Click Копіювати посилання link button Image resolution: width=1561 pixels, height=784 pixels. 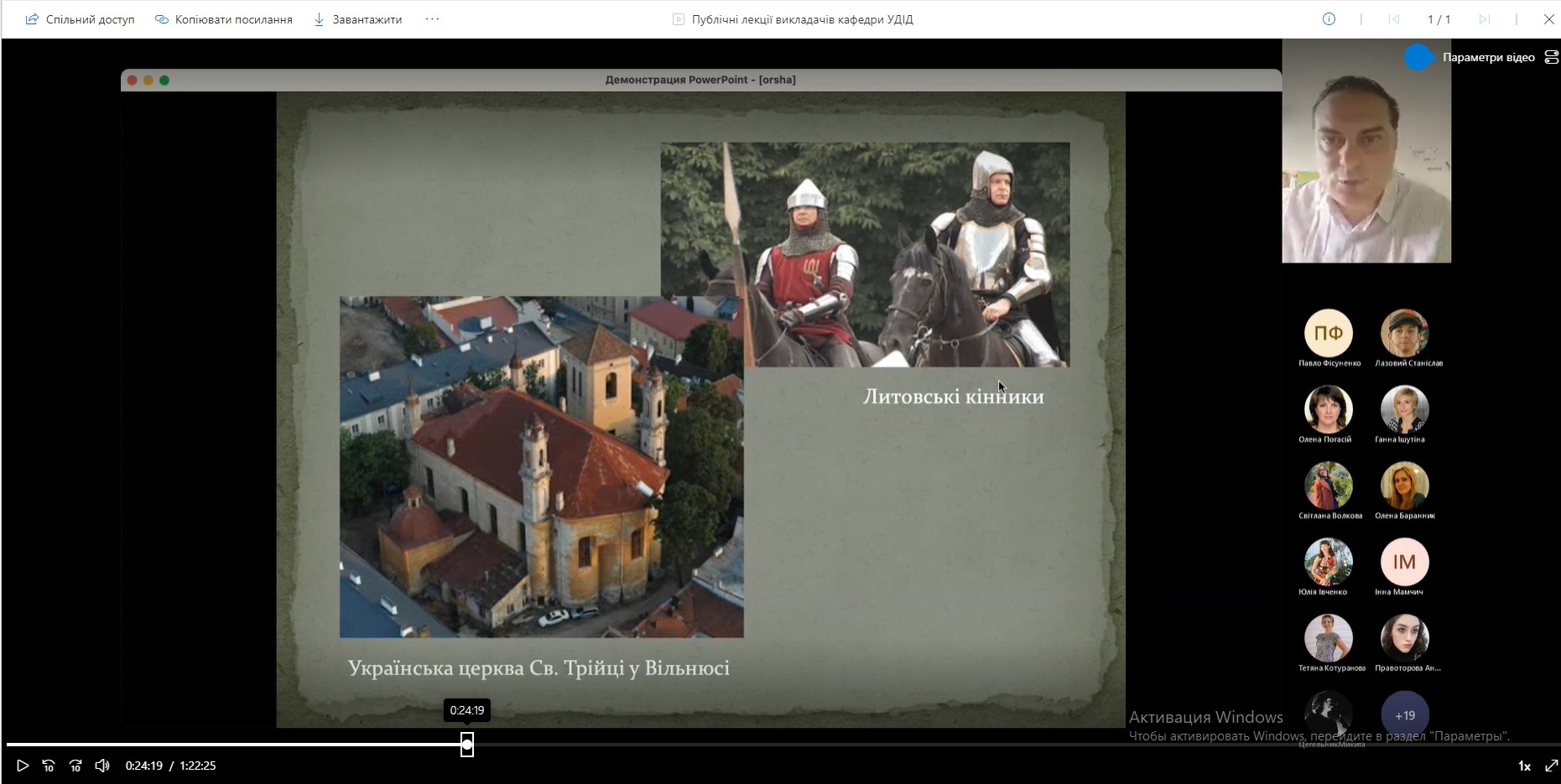coord(224,19)
